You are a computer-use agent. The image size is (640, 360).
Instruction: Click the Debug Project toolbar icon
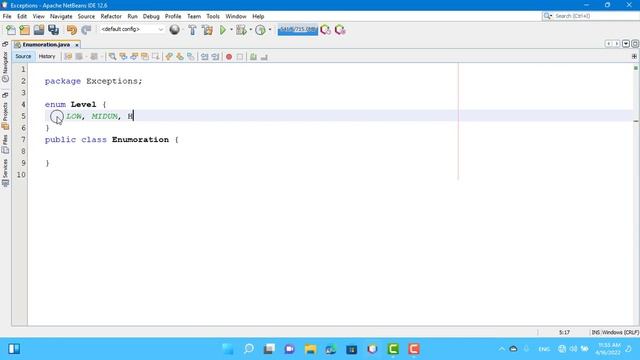click(241, 30)
